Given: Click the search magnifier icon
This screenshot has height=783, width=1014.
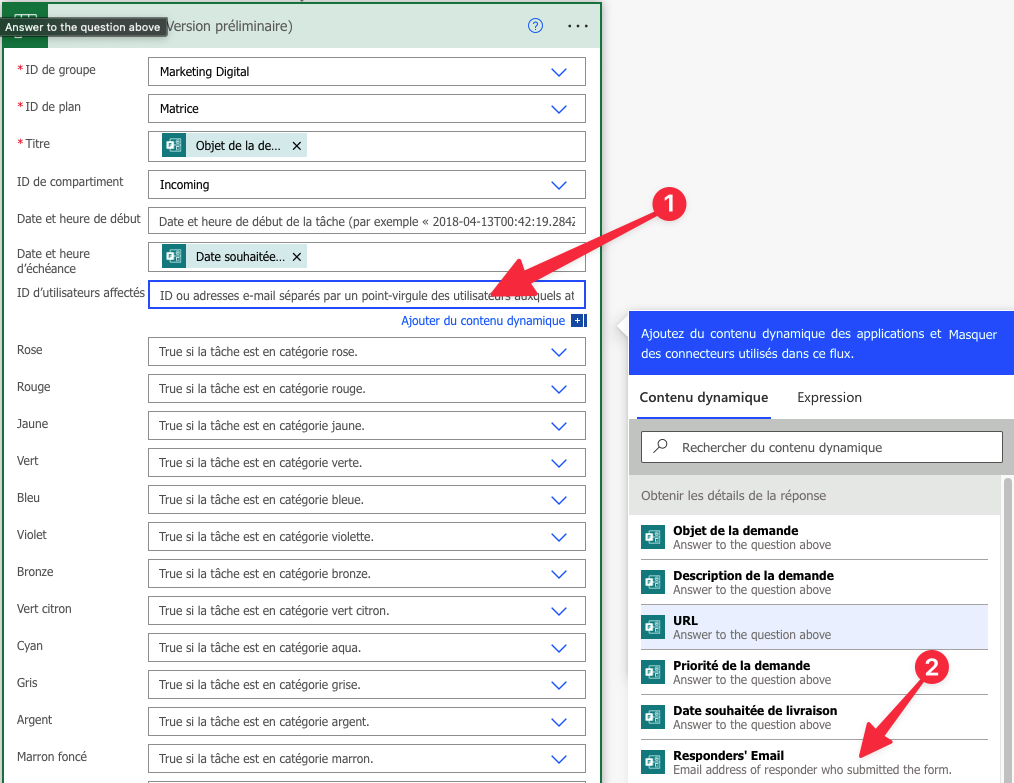Looking at the screenshot, I should 660,447.
